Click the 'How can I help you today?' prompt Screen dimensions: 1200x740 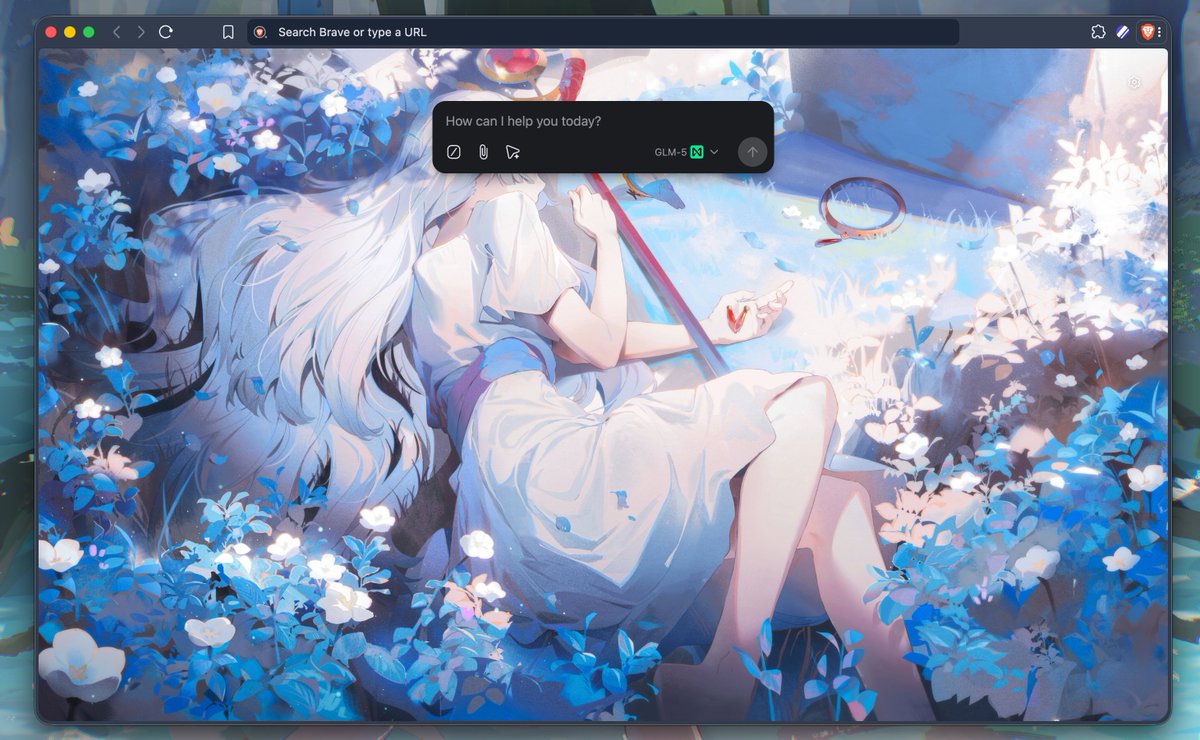pos(523,121)
